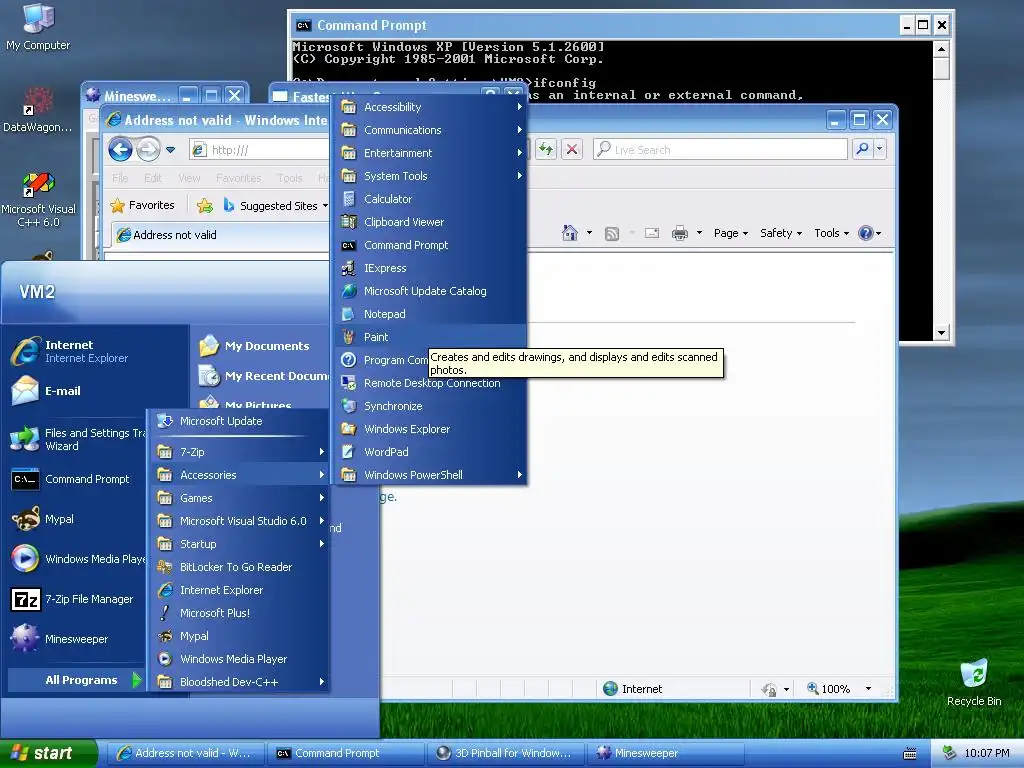
Task: Open Notepad in Accessories submenu
Action: click(430, 314)
